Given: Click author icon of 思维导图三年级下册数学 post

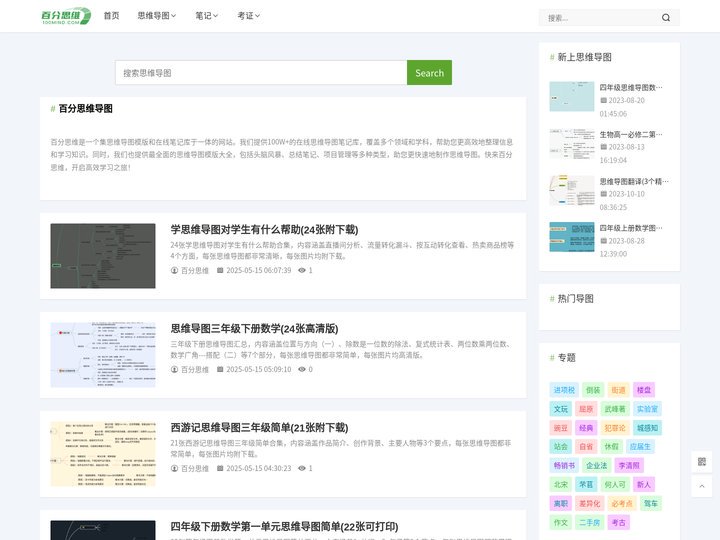Looking at the screenshot, I should point(174,370).
